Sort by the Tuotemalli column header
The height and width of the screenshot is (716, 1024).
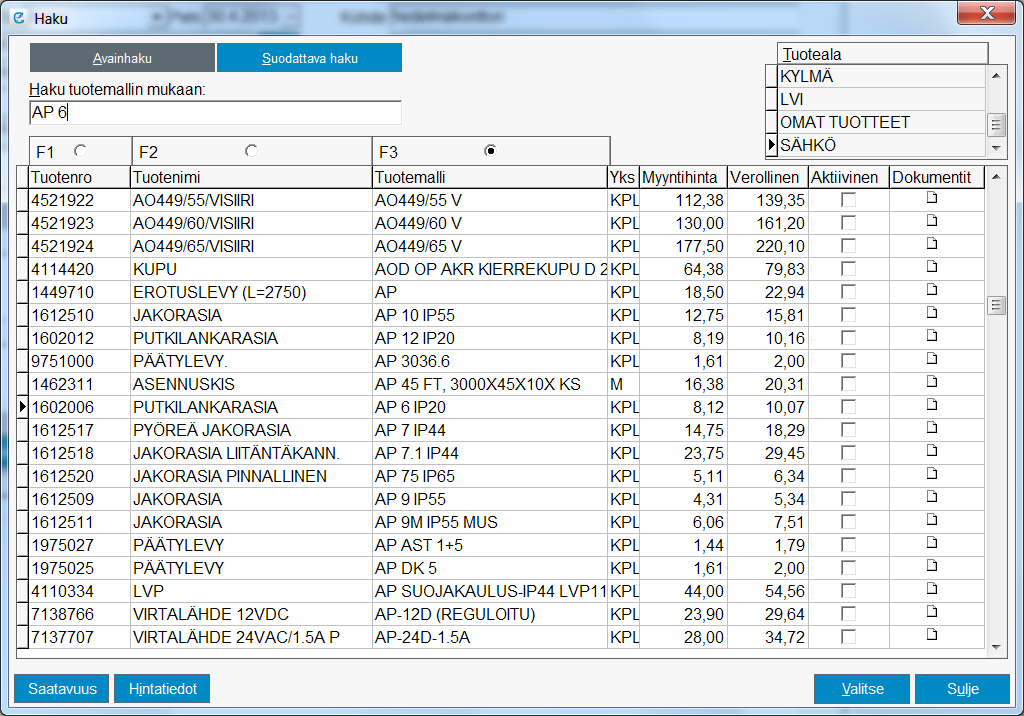click(x=490, y=177)
